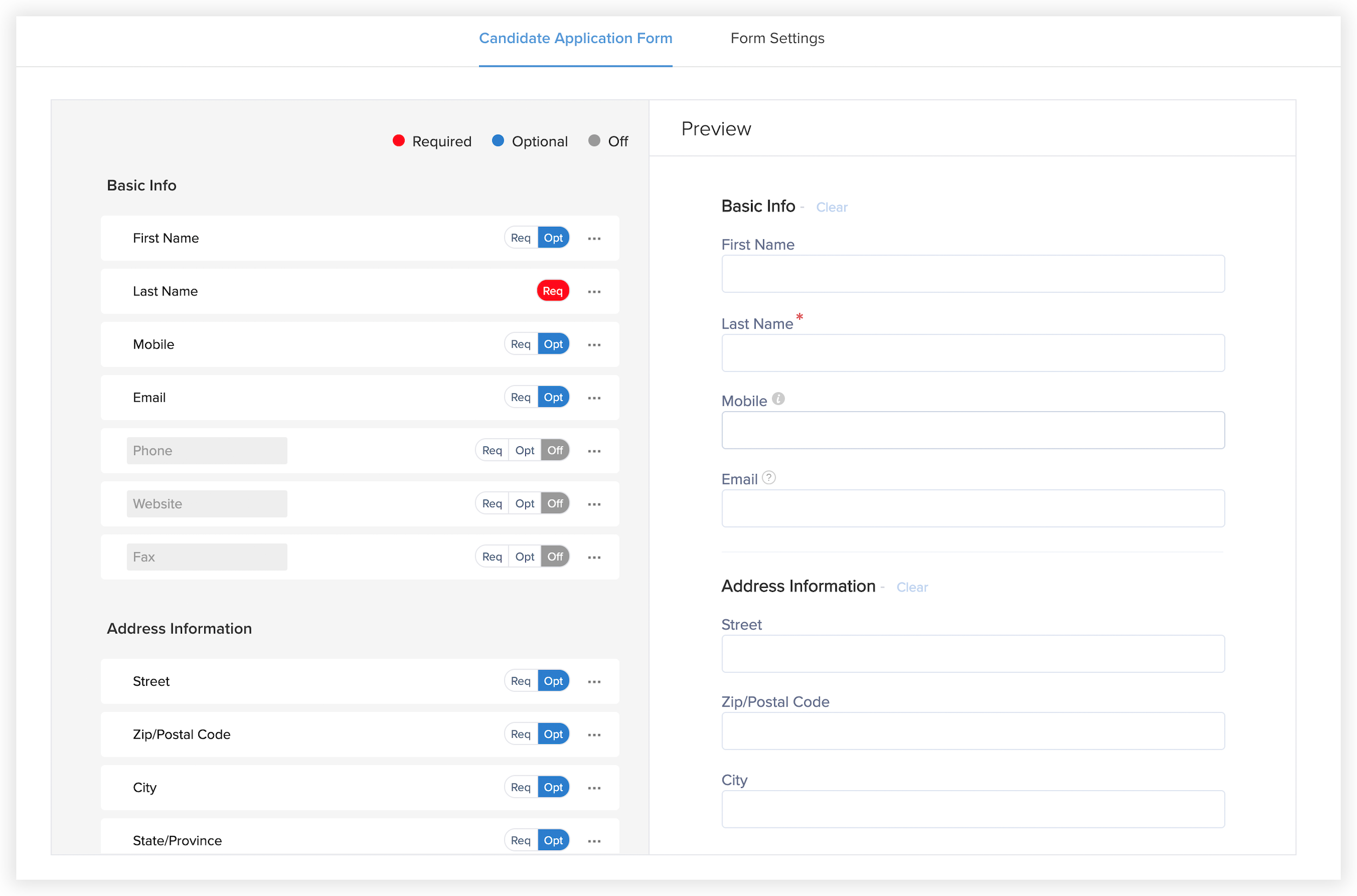Open more options for the Phone field
The width and height of the screenshot is (1357, 896).
coord(594,451)
